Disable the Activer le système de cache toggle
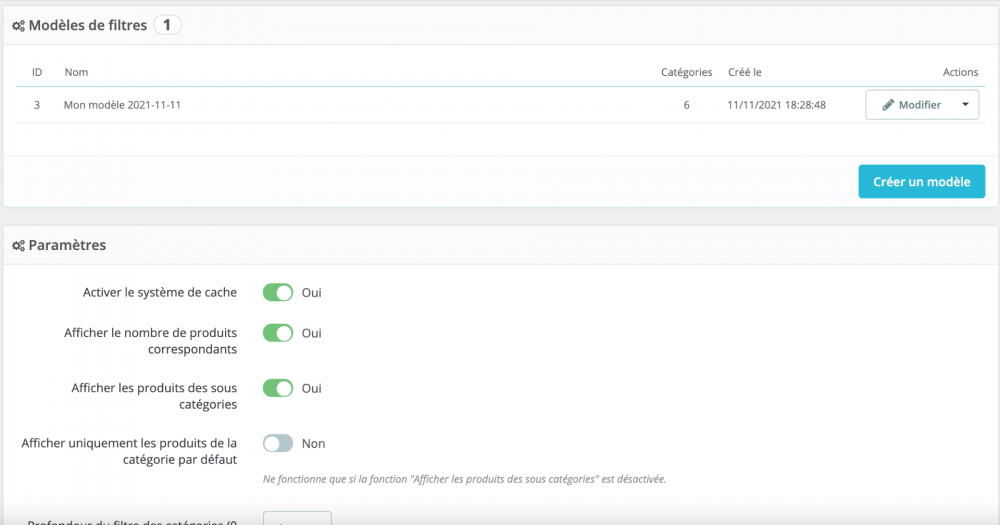The width and height of the screenshot is (1000, 525). [278, 293]
